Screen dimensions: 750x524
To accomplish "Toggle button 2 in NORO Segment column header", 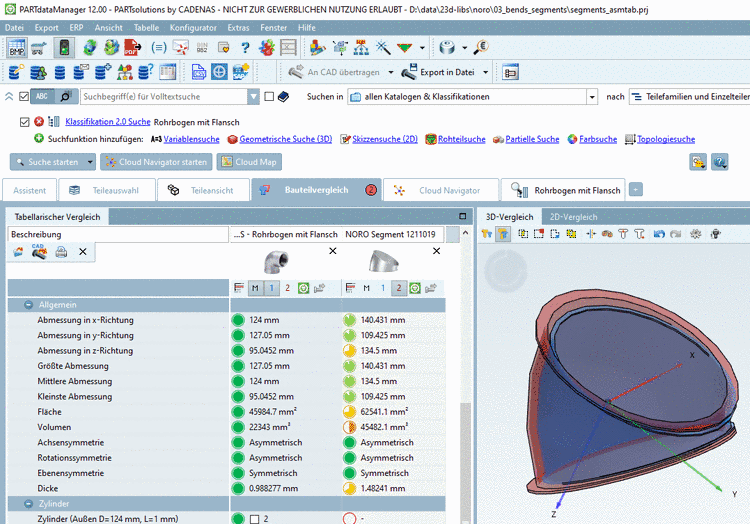I will [x=399, y=288].
